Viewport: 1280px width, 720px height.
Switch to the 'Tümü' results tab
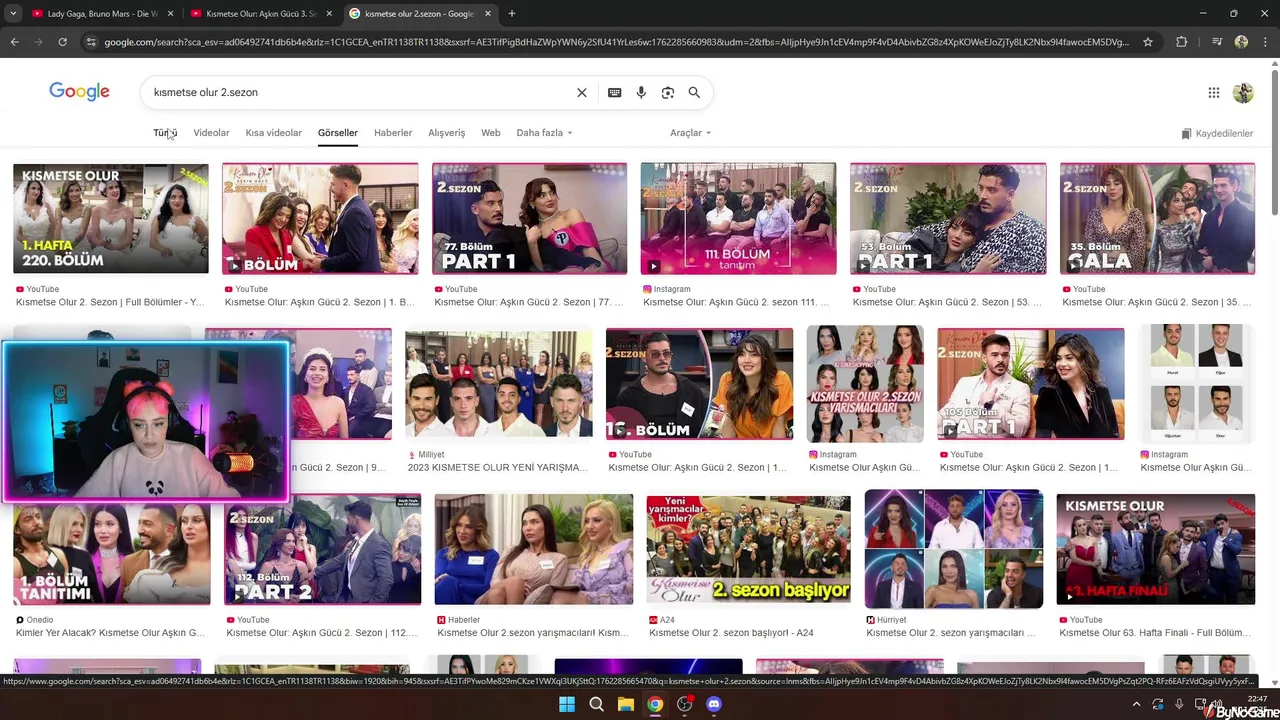click(165, 133)
